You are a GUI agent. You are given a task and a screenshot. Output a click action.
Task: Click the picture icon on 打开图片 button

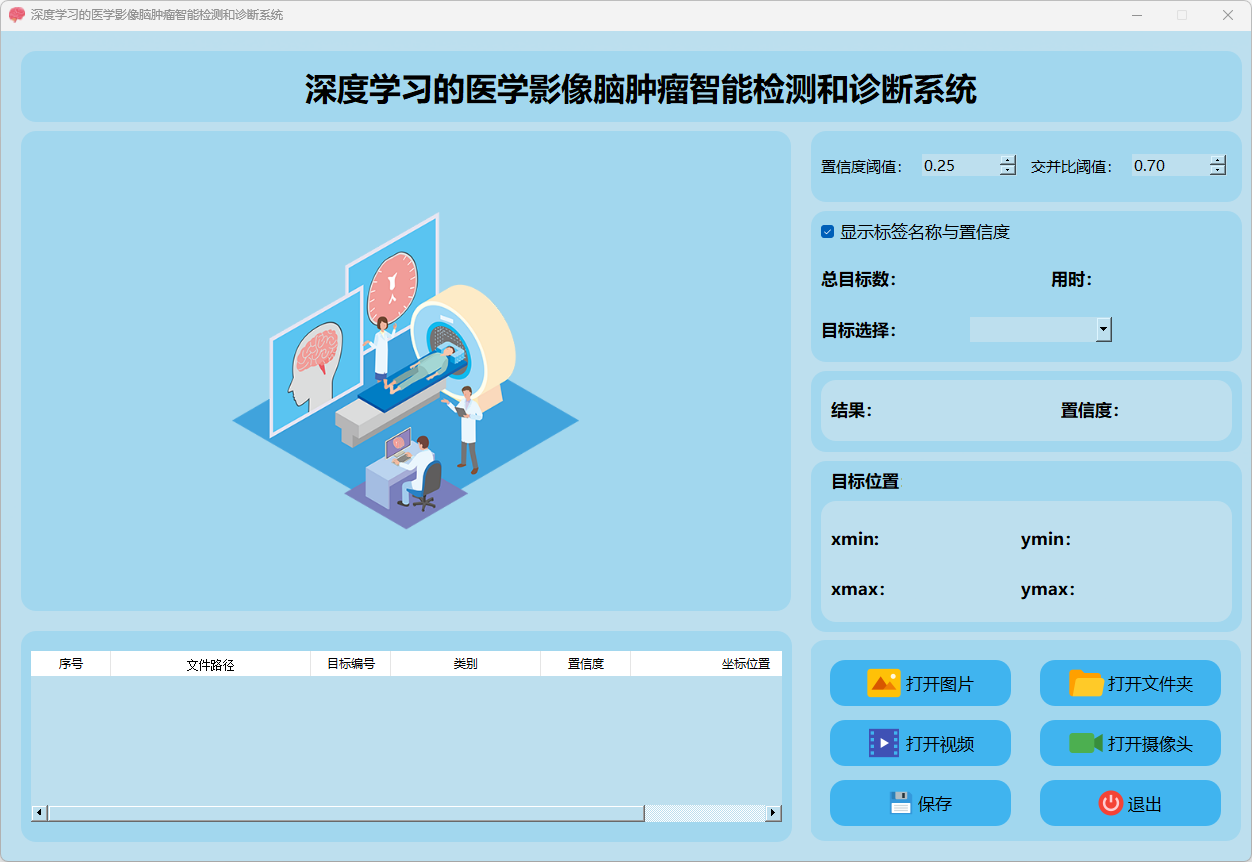[883, 683]
